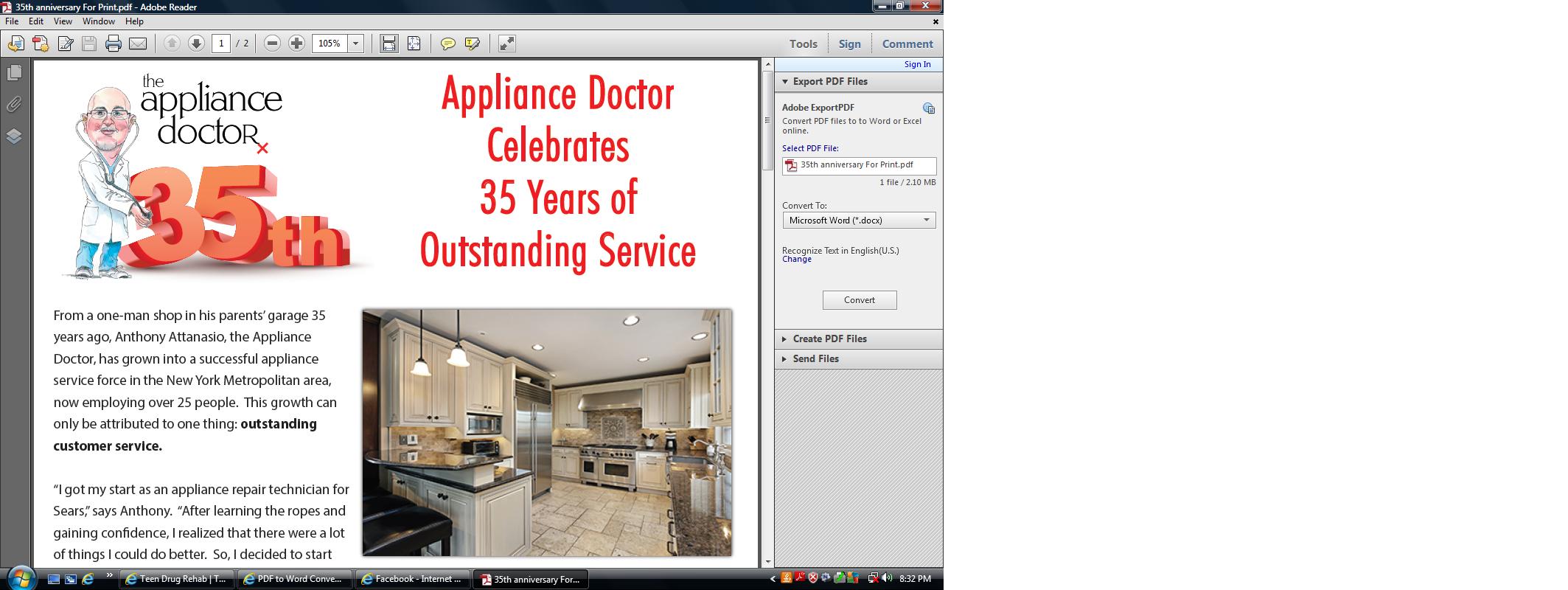Click the network status tray icon
This screenshot has width=1568, height=590.
click(874, 579)
